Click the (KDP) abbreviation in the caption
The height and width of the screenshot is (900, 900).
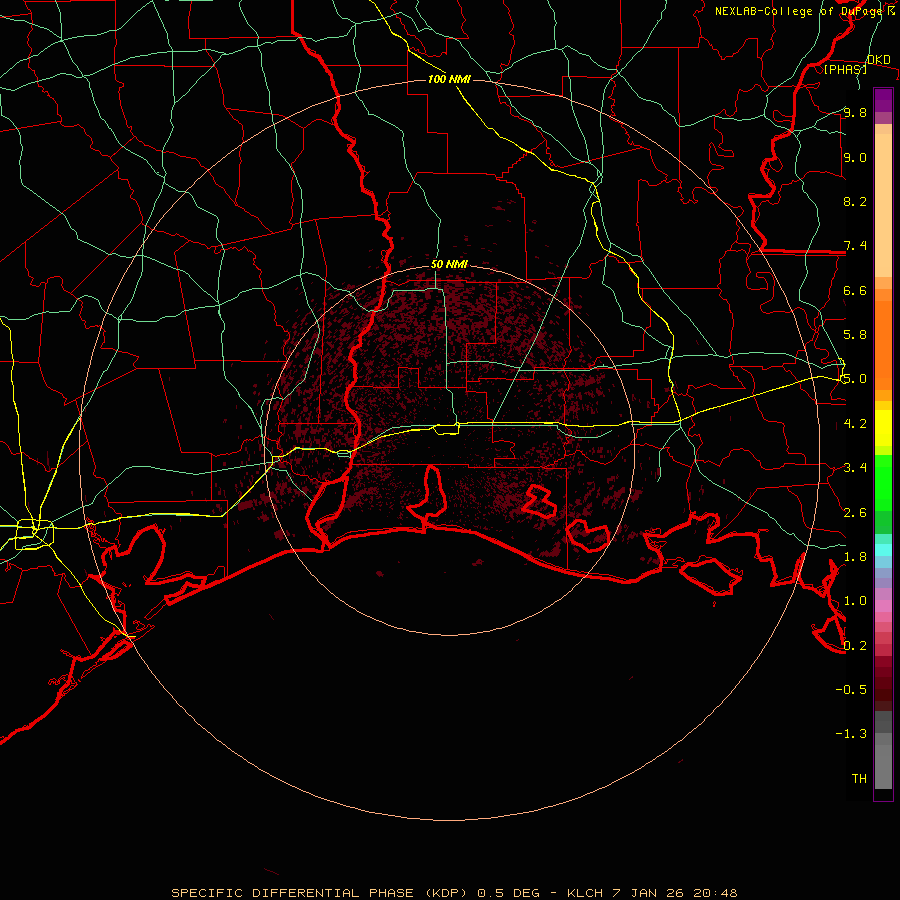pyautogui.click(x=445, y=893)
